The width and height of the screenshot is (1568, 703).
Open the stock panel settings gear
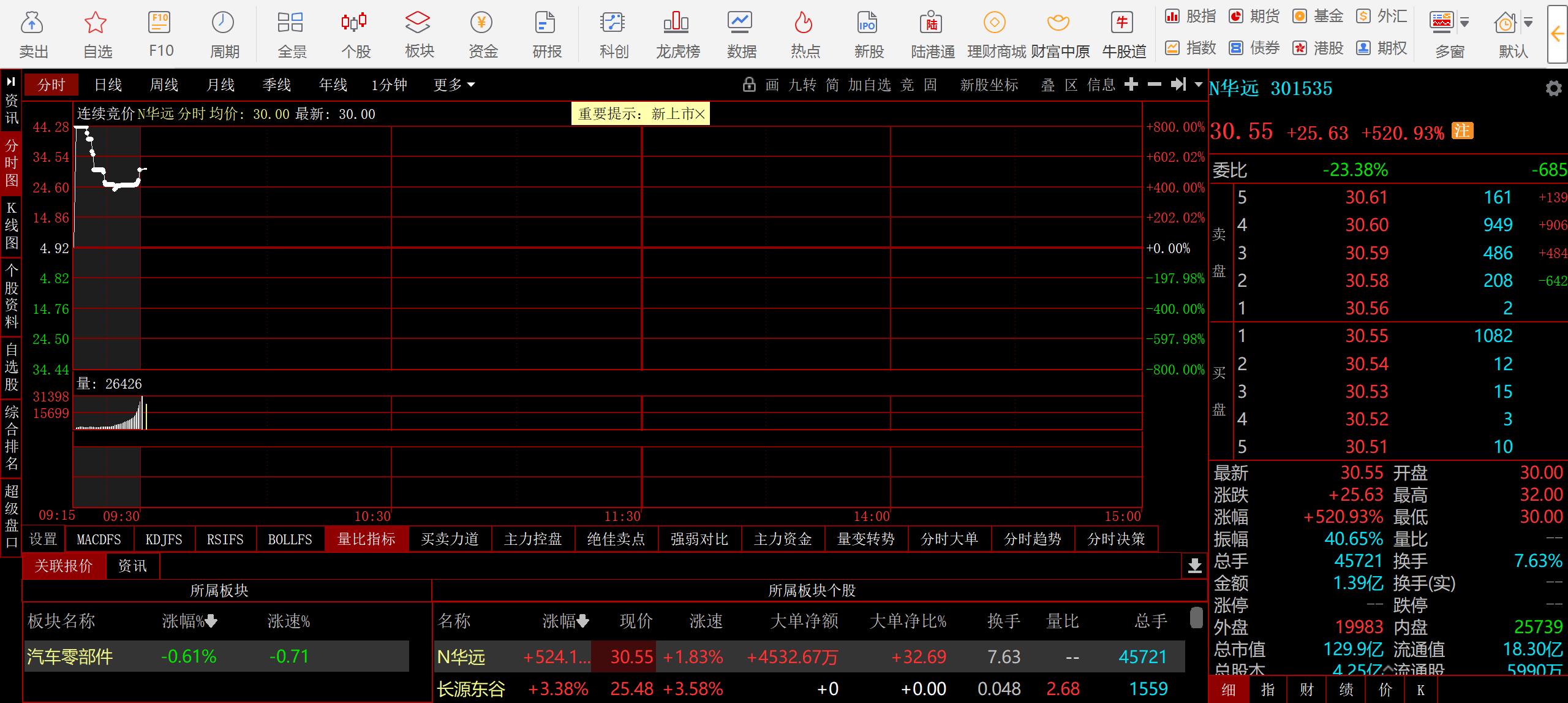click(x=1553, y=89)
